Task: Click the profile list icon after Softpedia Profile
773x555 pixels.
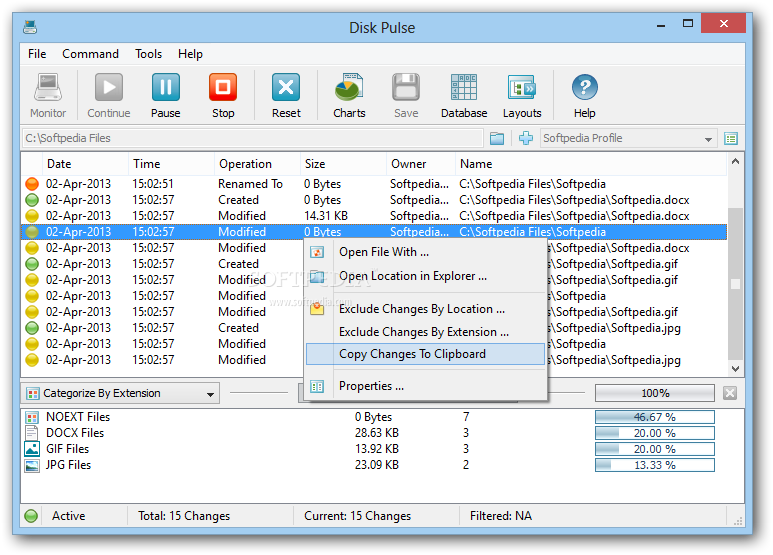Action: (731, 139)
